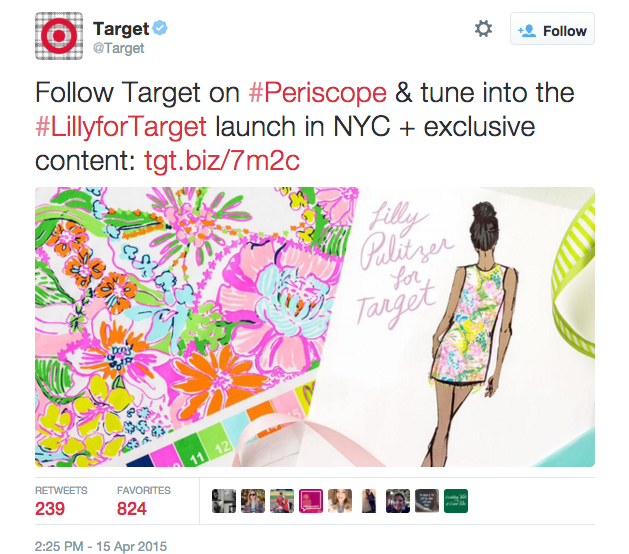
Task: Open the #Periscope hashtag
Action: 317,93
